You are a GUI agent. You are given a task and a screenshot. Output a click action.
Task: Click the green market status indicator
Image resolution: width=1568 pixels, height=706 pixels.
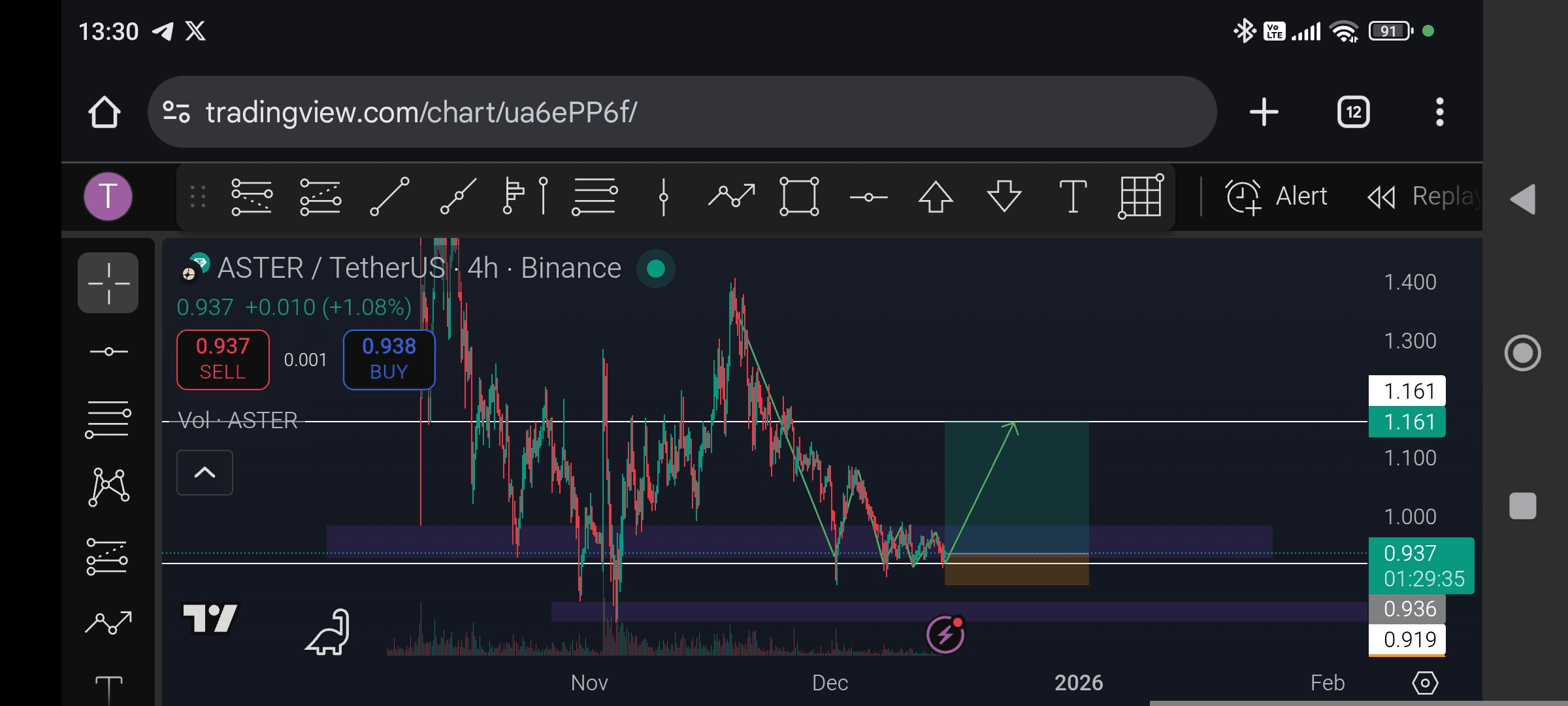point(656,269)
